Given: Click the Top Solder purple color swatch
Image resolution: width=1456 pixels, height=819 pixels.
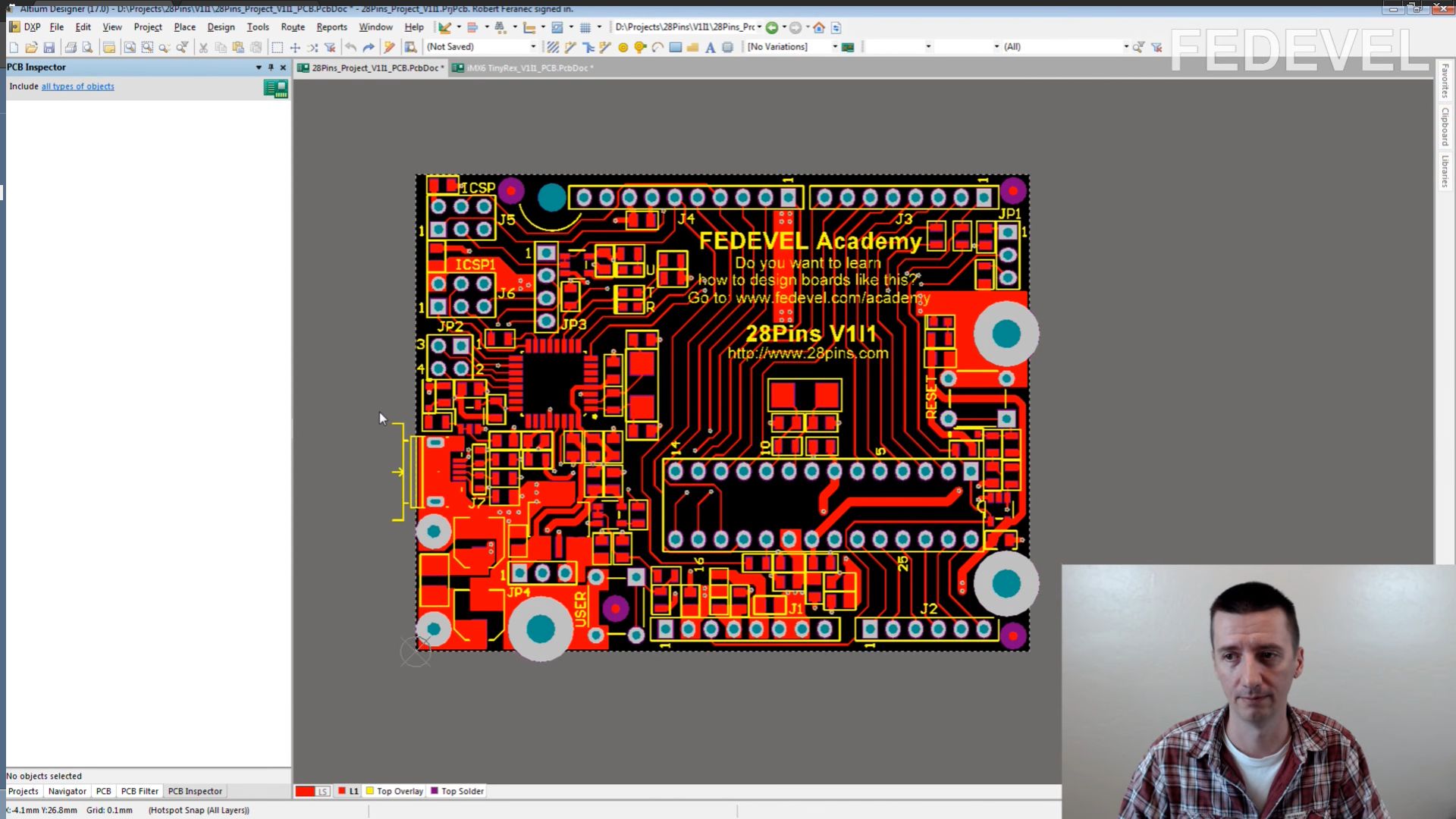Looking at the screenshot, I should click(x=435, y=790).
